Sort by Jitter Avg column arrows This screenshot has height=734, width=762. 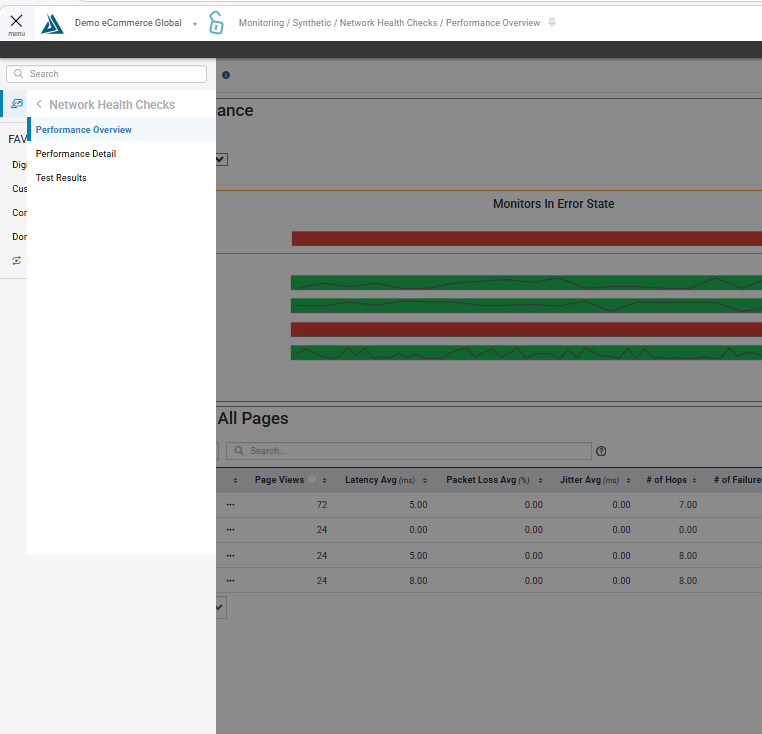point(628,480)
